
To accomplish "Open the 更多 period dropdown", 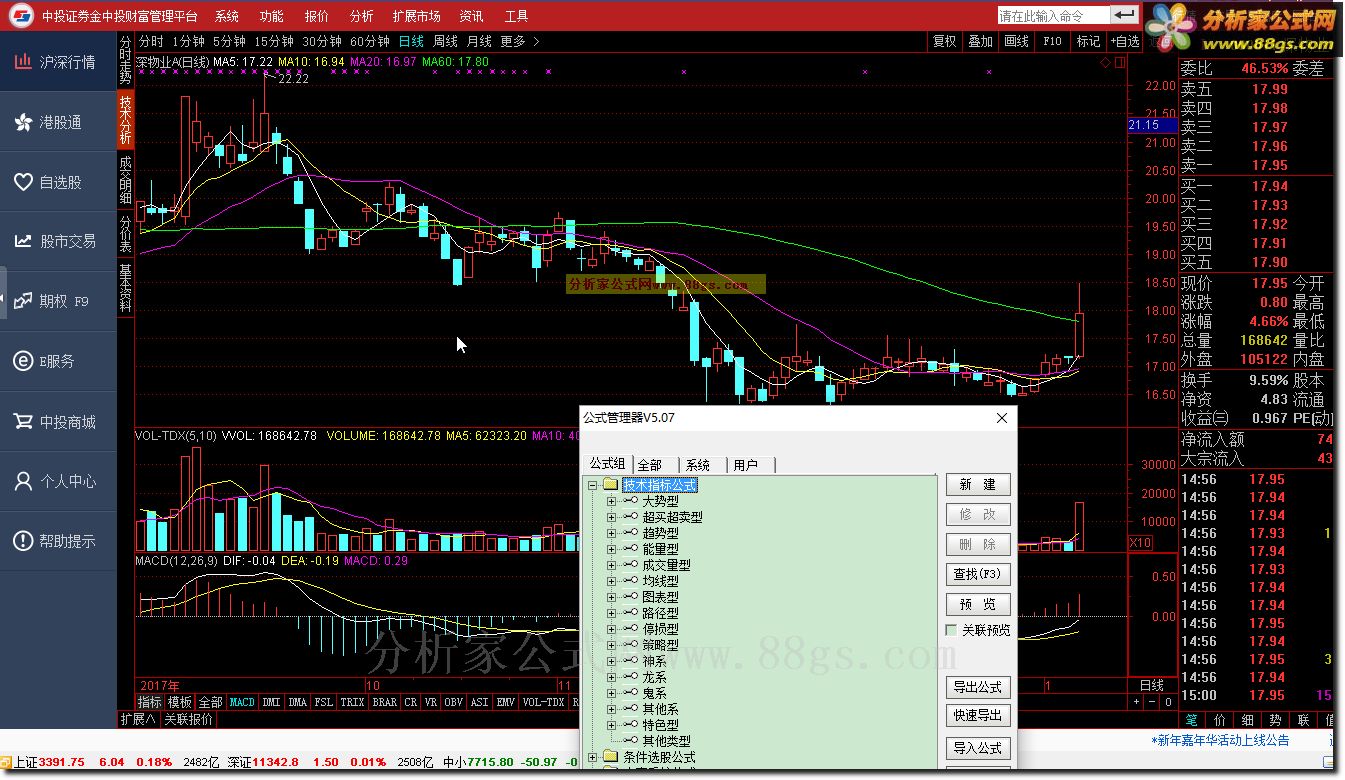I will tap(520, 41).
